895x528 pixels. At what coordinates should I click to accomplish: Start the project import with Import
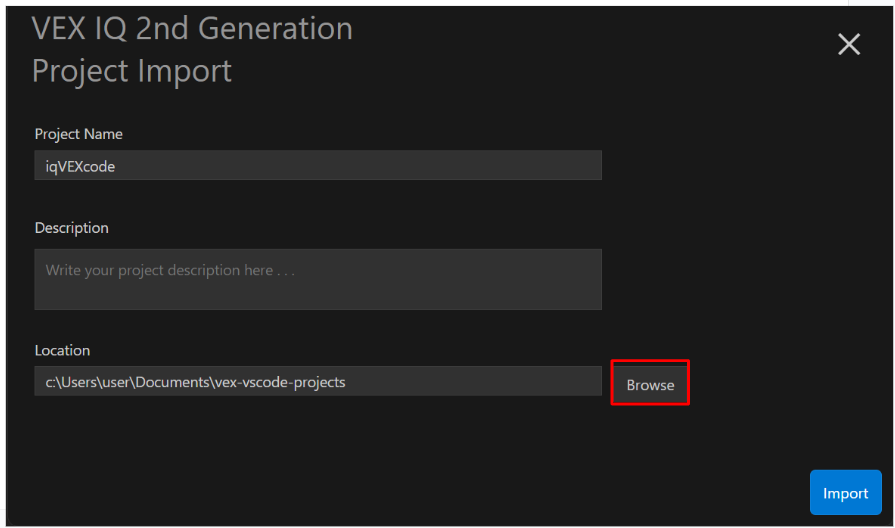coord(845,493)
